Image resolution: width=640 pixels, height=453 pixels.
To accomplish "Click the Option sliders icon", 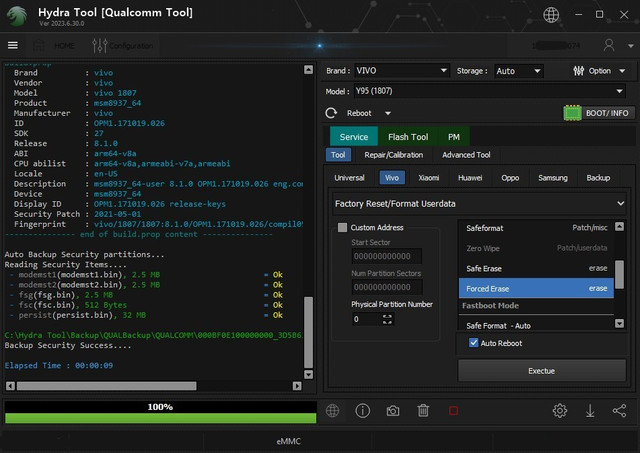I will pyautogui.click(x=578, y=71).
